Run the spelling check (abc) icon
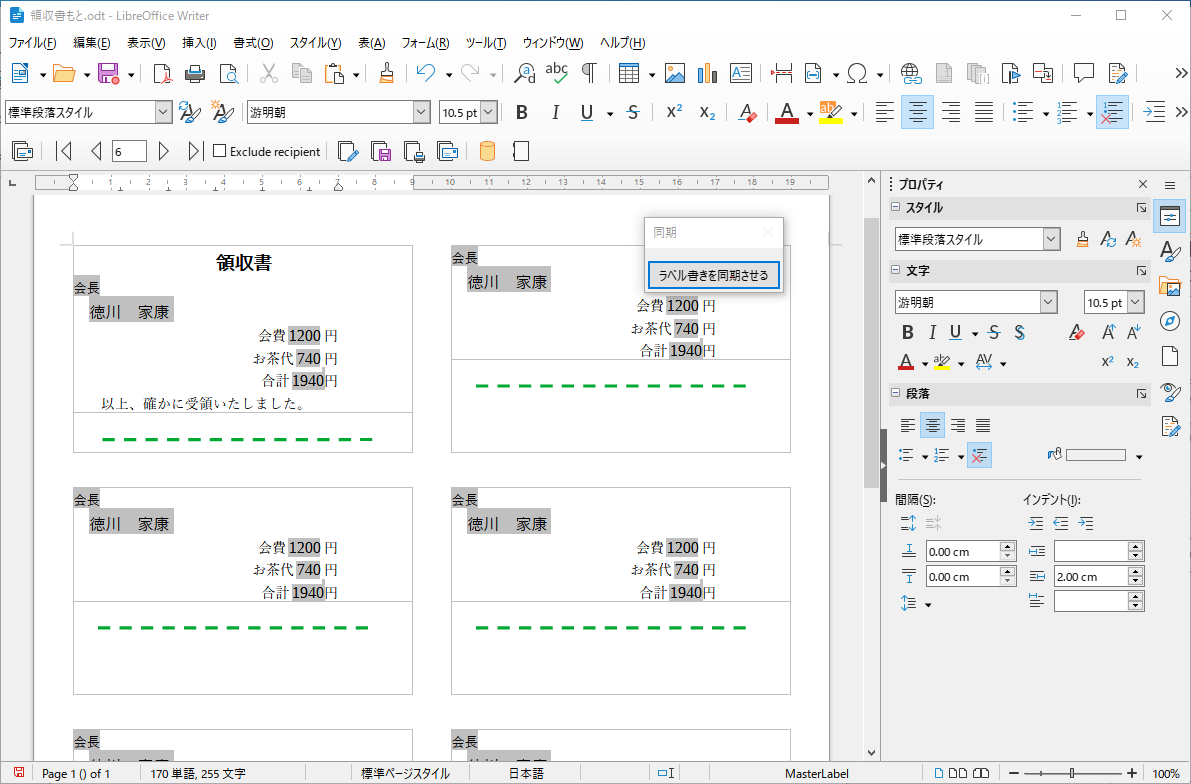 click(557, 74)
